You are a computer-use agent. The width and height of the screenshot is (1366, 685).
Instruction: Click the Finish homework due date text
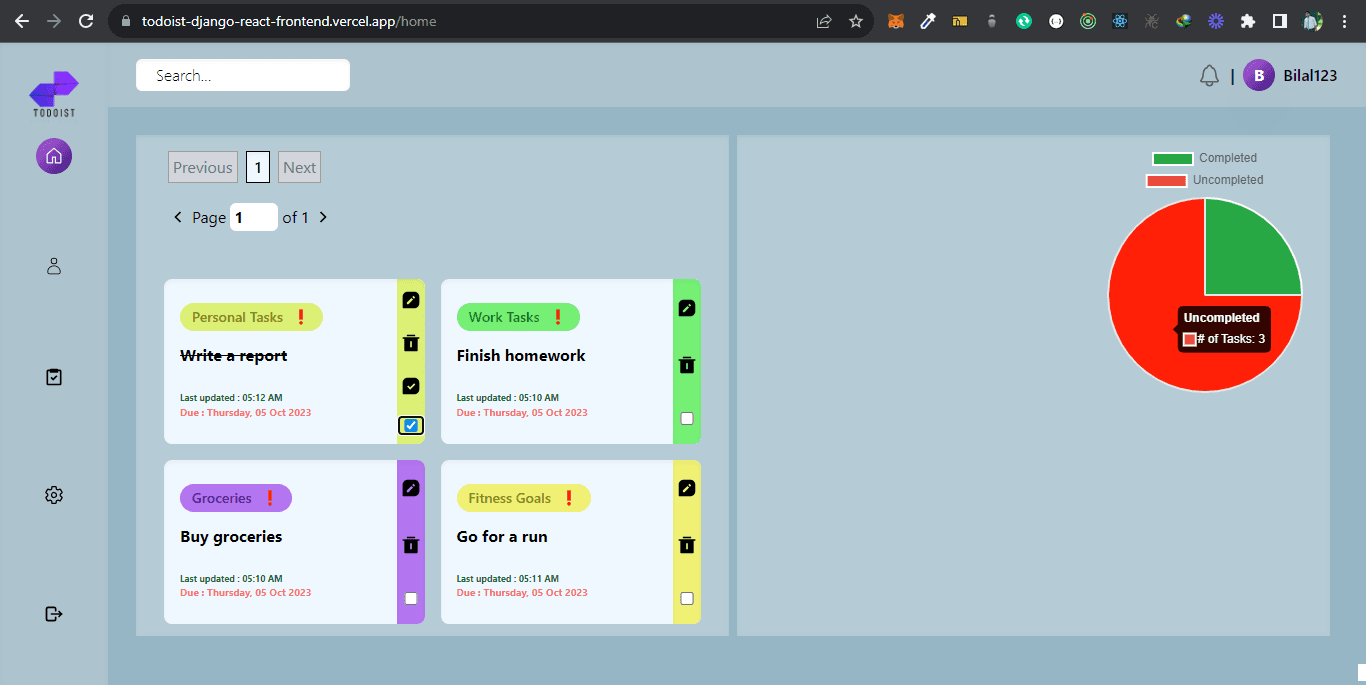pos(522,412)
